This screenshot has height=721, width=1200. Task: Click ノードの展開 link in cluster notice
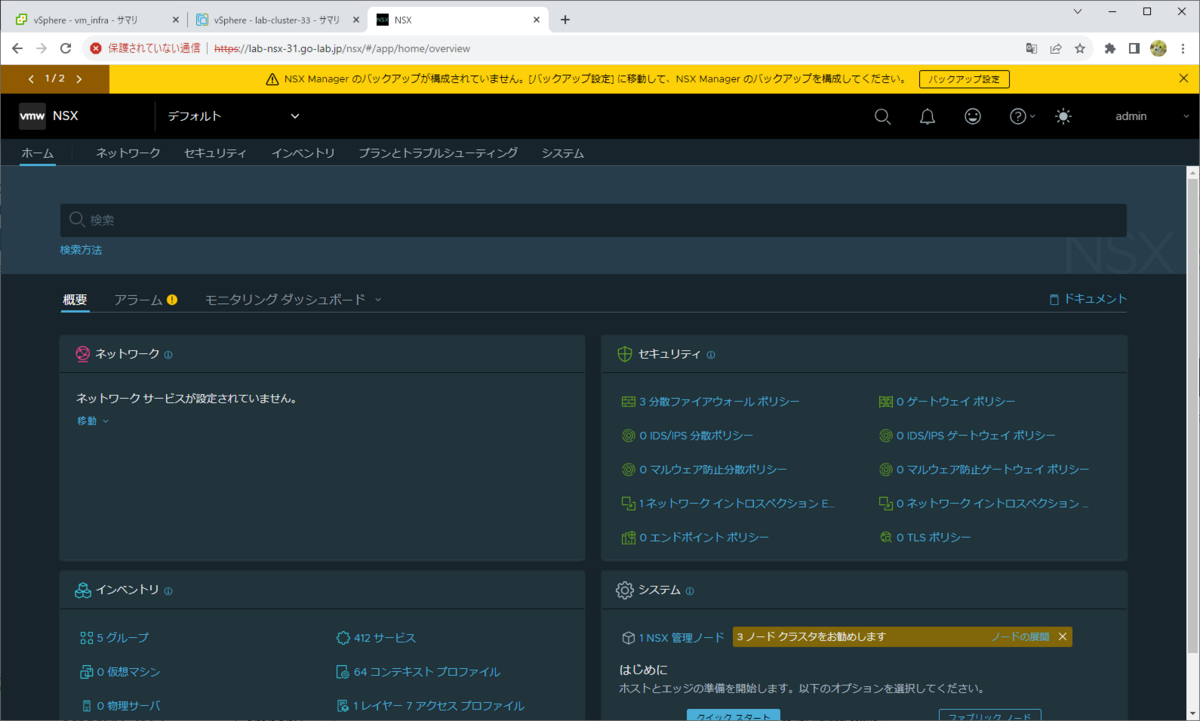tap(1020, 637)
